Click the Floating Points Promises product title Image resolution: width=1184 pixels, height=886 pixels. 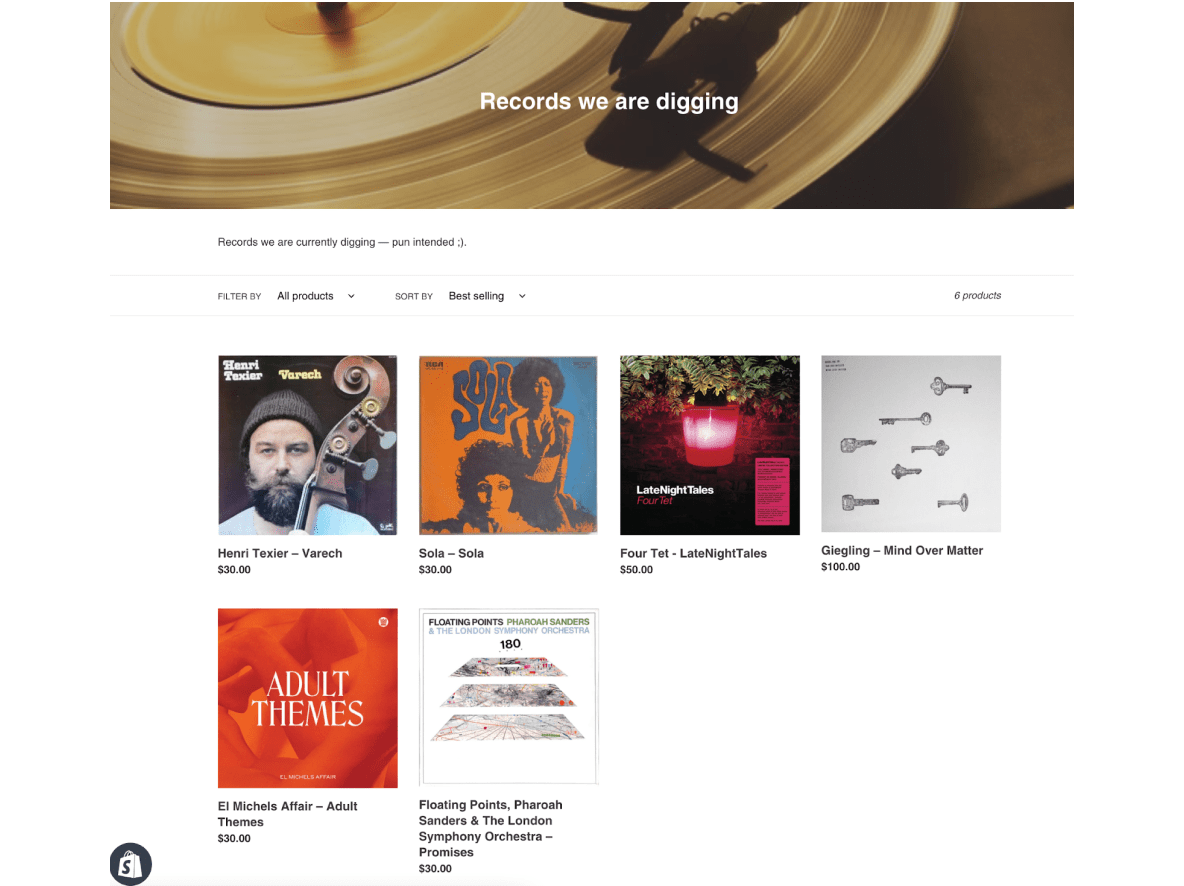tap(491, 829)
